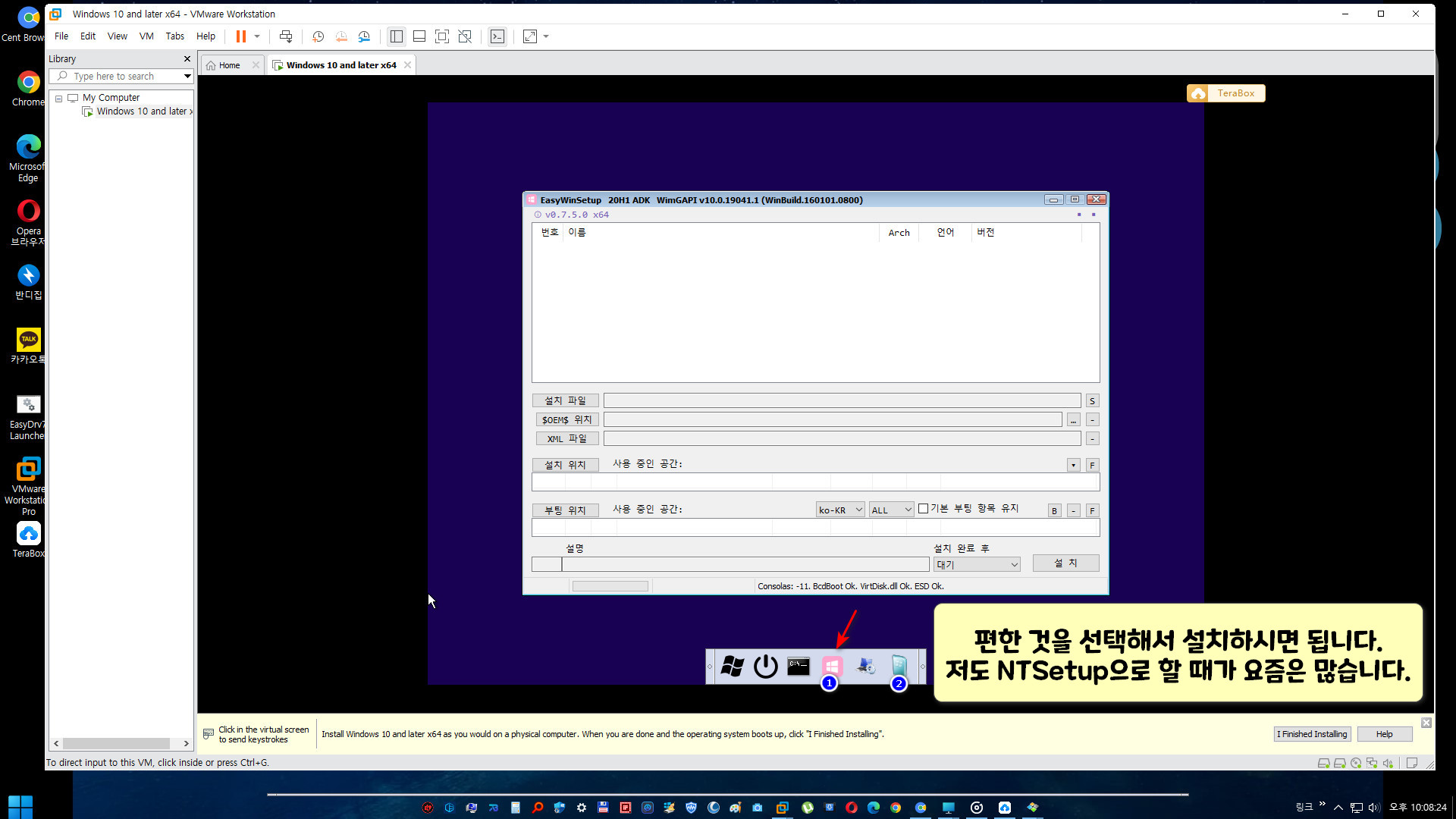This screenshot has width=1456, height=819.
Task: Open the power options arrow beside the pause icon
Action: pos(257,36)
